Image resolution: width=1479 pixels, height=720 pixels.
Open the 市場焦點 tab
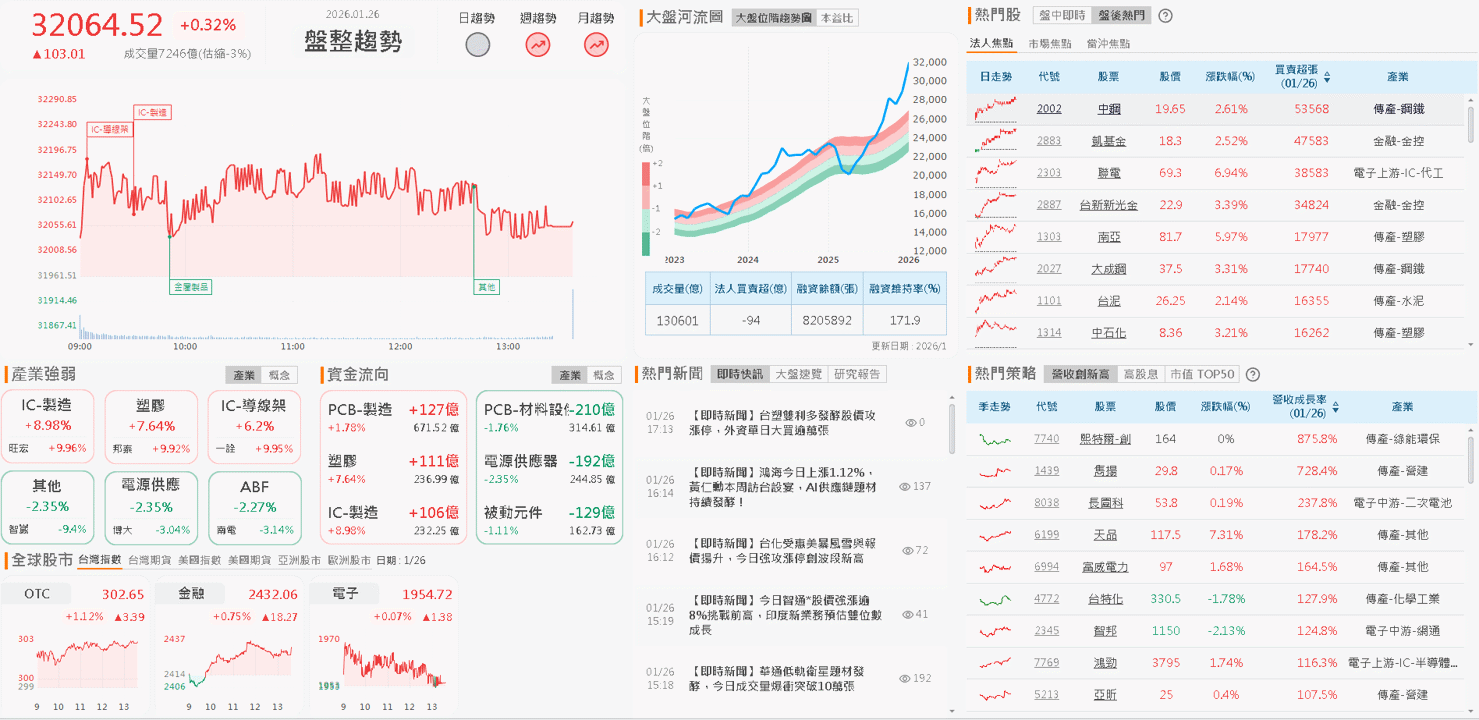tap(1050, 44)
